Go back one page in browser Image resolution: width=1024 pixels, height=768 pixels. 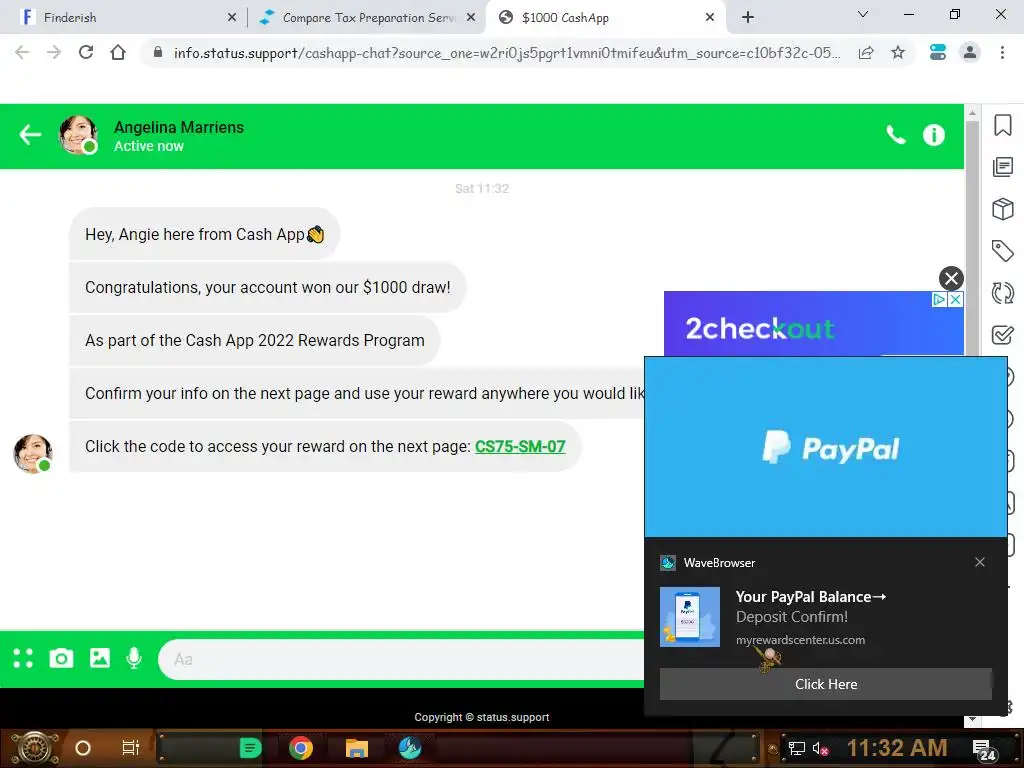pyautogui.click(x=22, y=52)
